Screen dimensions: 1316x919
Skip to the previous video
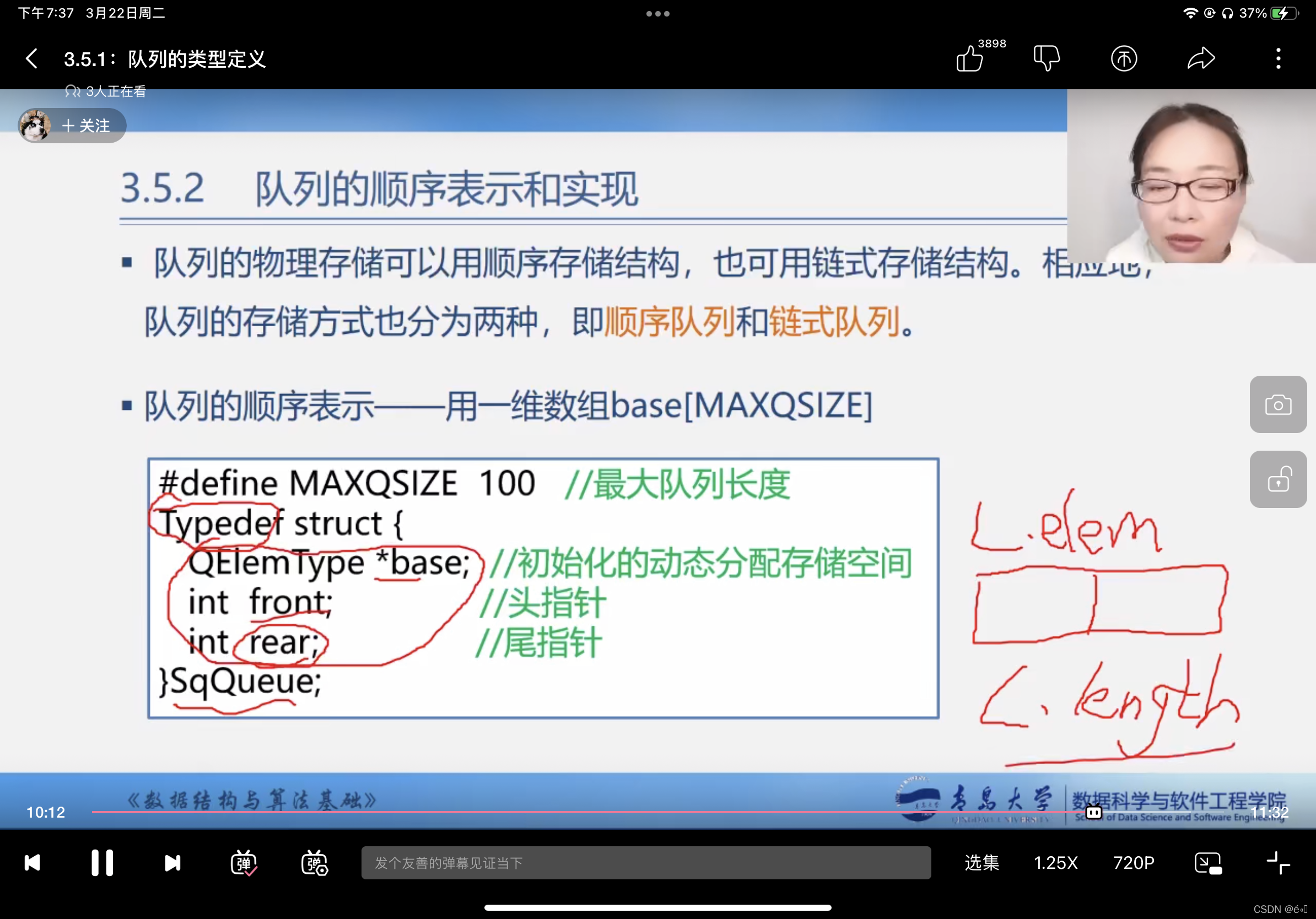pos(32,862)
